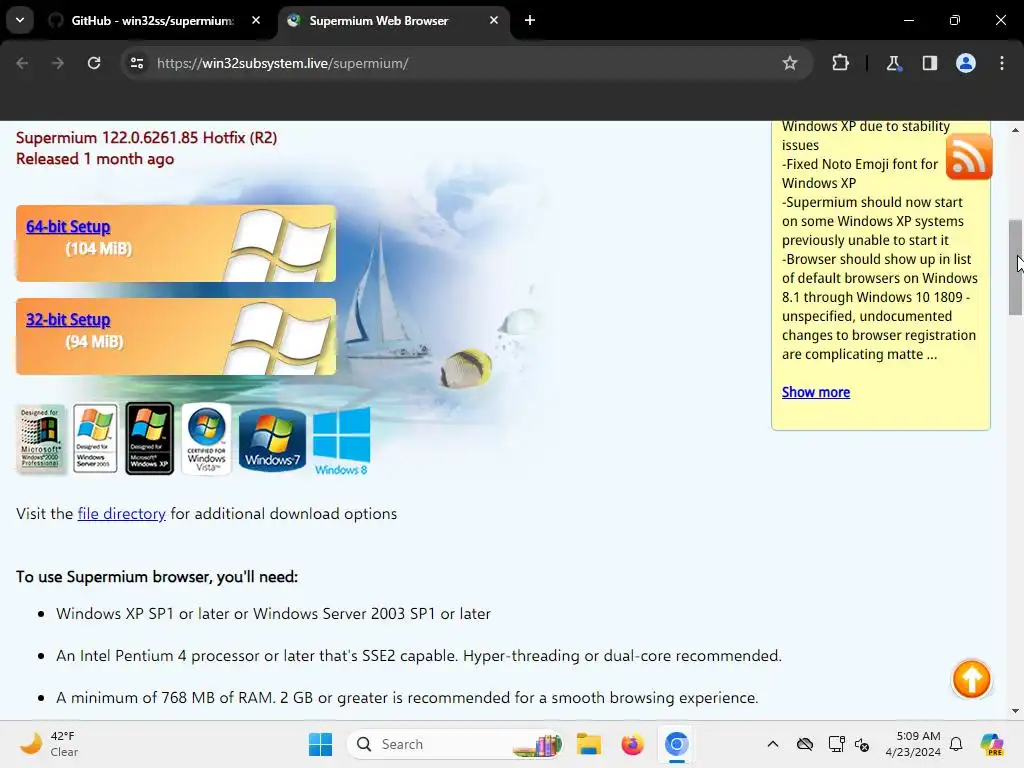Open the Copilot preview icon

[x=991, y=744]
